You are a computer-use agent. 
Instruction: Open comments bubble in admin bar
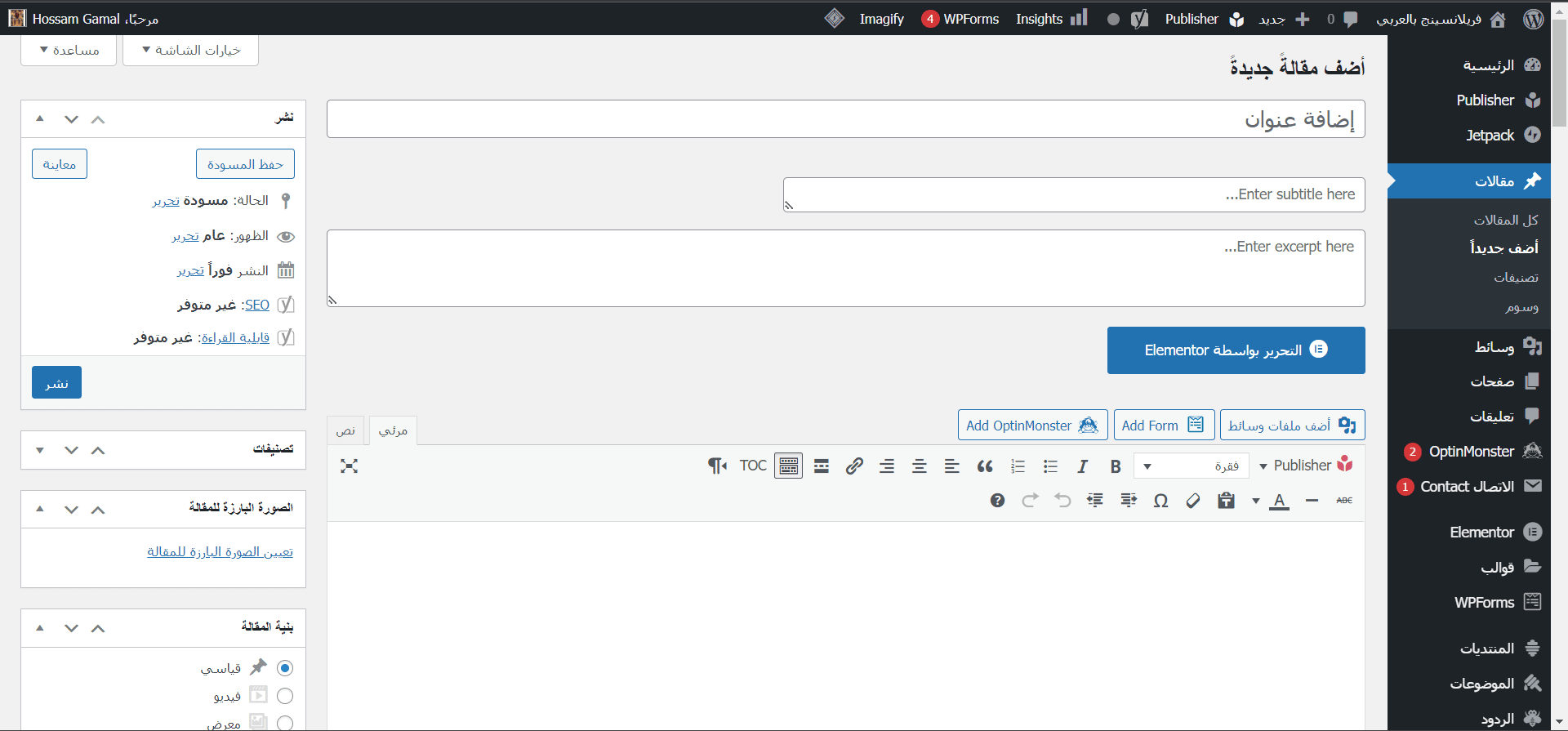(x=1343, y=19)
